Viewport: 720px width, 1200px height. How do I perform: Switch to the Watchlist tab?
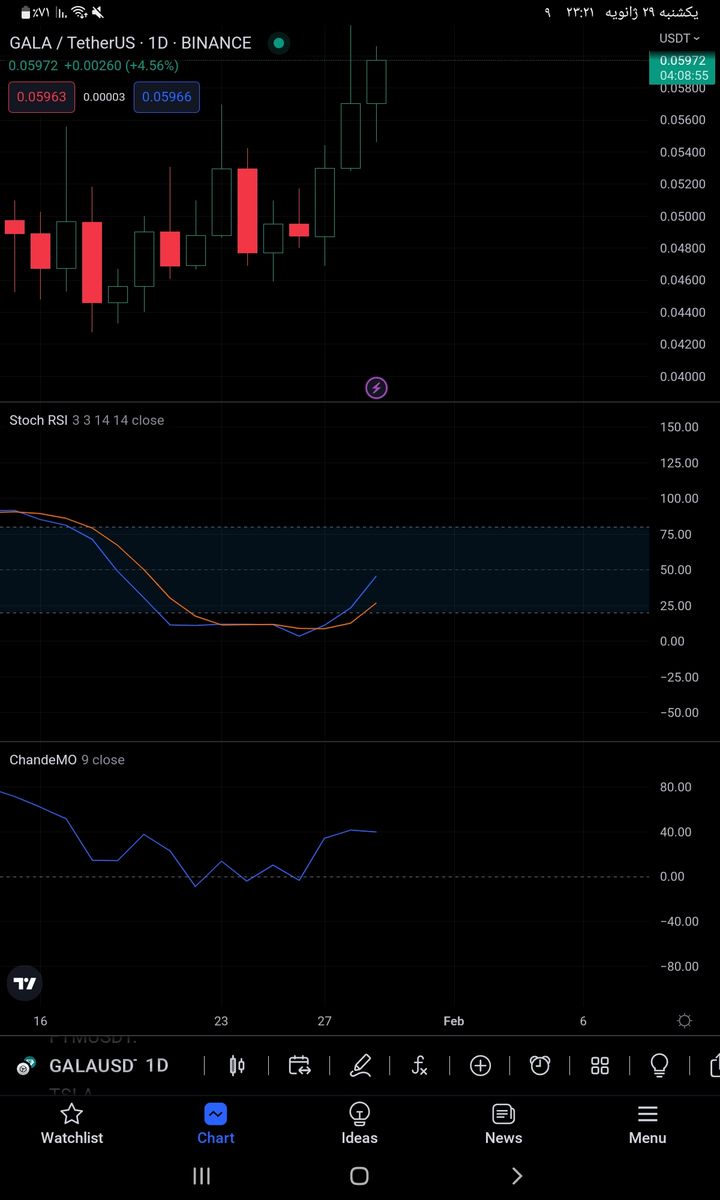coord(71,1124)
